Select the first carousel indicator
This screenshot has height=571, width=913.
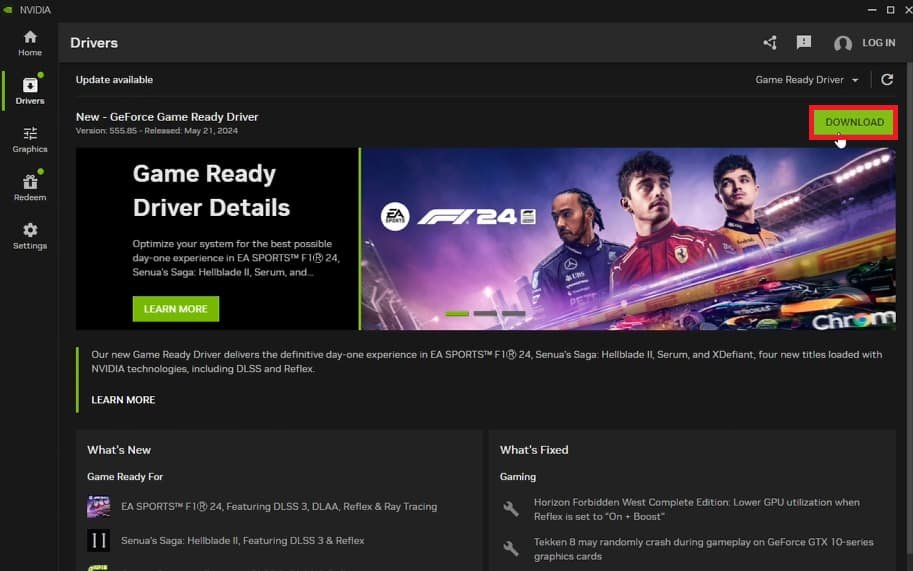point(457,314)
